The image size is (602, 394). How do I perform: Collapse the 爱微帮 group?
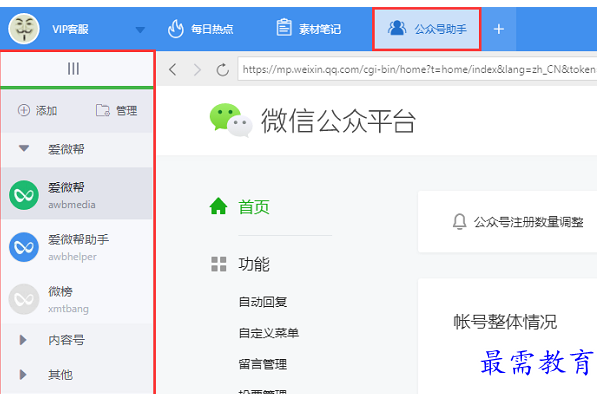point(24,148)
